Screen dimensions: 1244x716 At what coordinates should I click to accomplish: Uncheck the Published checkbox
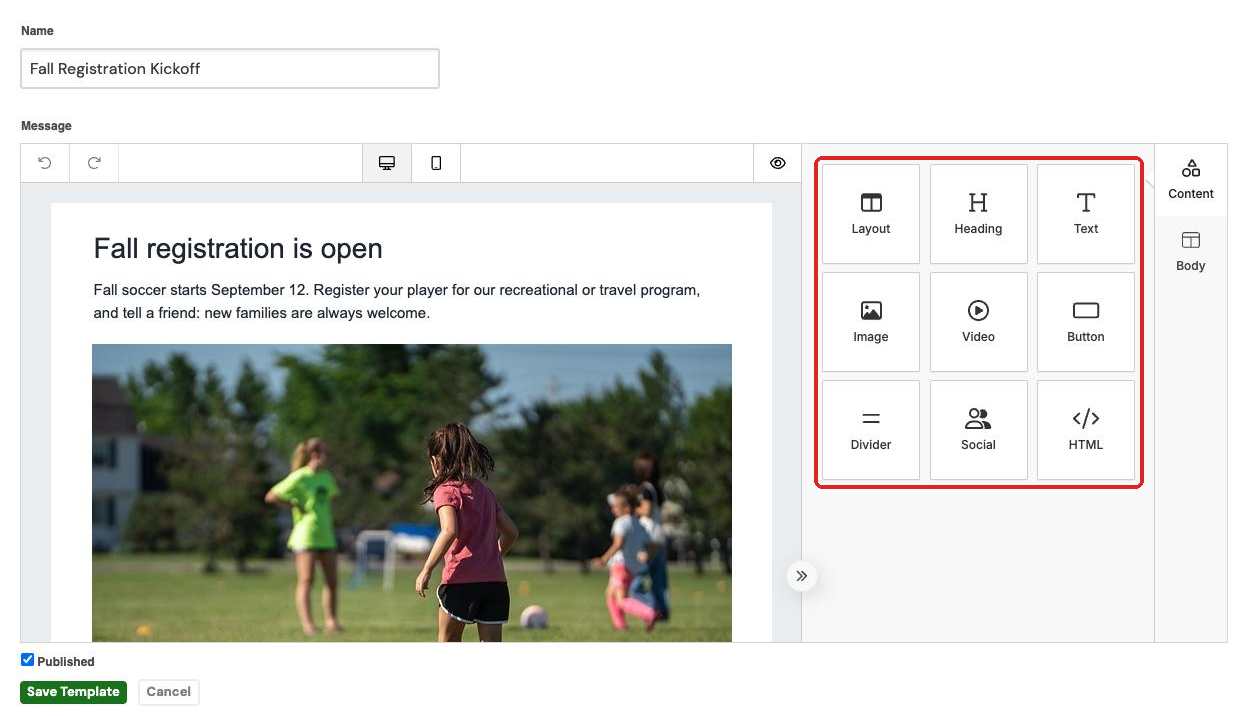pyautogui.click(x=28, y=660)
